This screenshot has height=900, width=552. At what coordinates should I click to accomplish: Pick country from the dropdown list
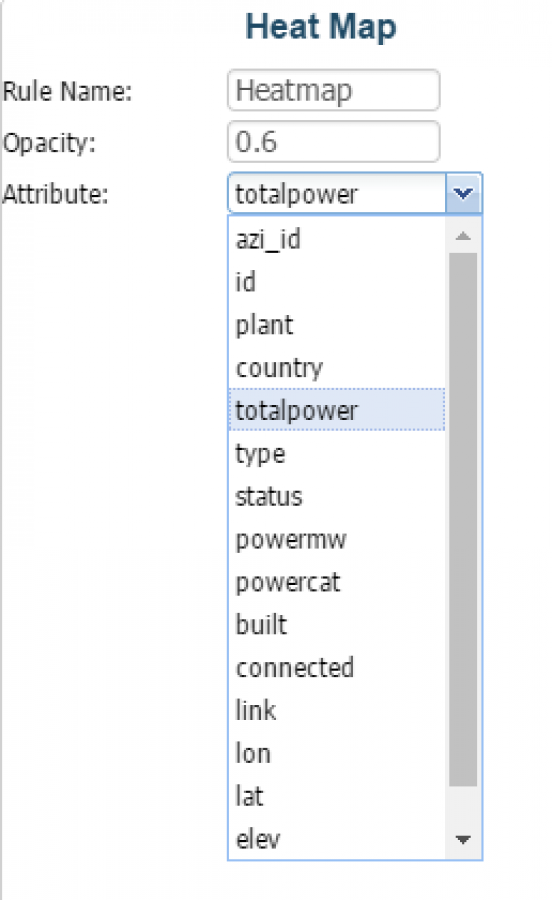337,367
